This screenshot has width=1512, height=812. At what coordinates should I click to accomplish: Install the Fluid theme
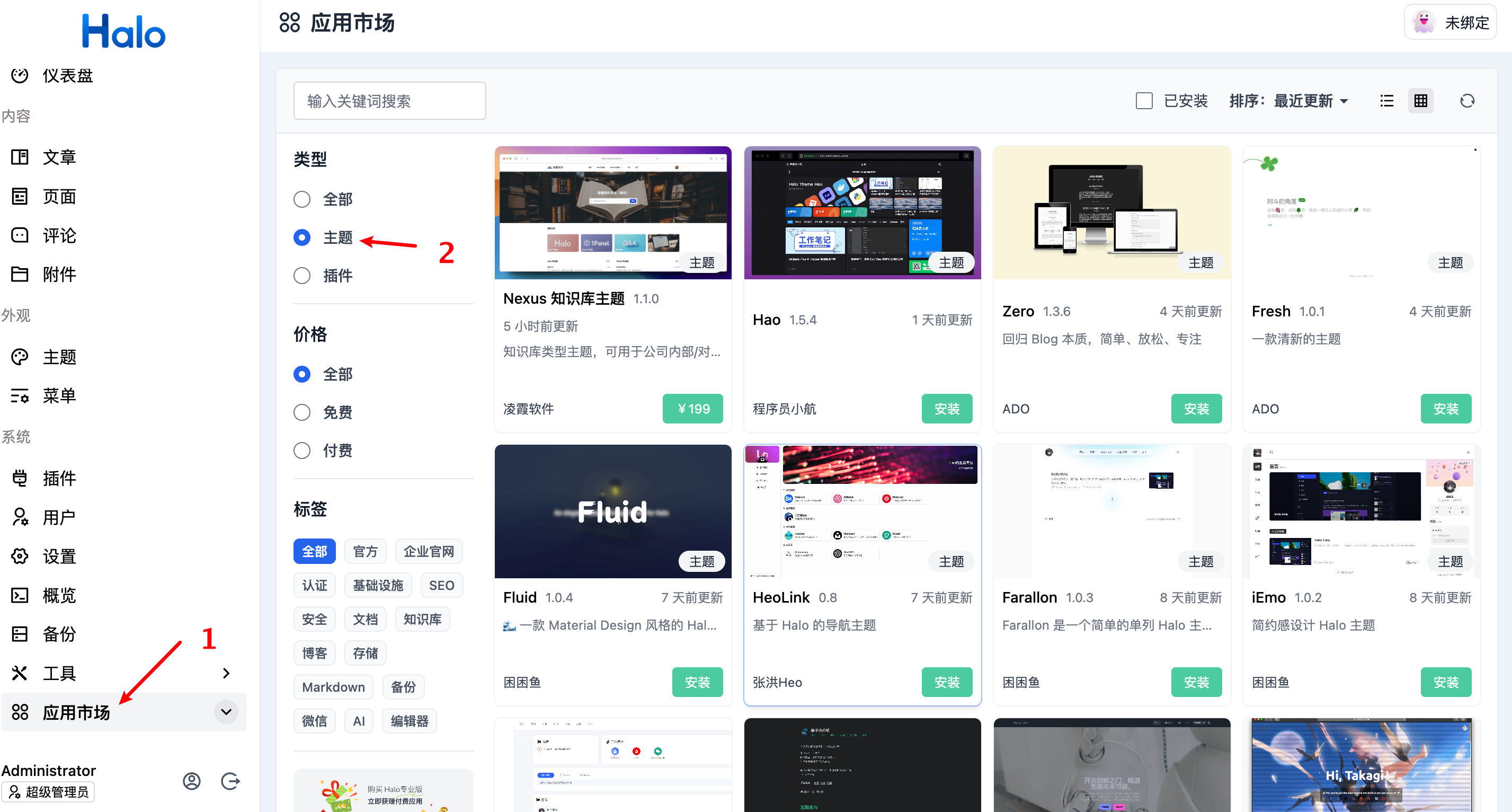click(697, 682)
